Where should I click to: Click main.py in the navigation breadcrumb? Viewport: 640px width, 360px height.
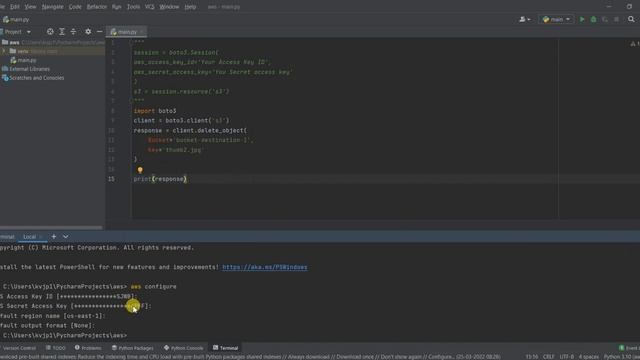(16, 19)
